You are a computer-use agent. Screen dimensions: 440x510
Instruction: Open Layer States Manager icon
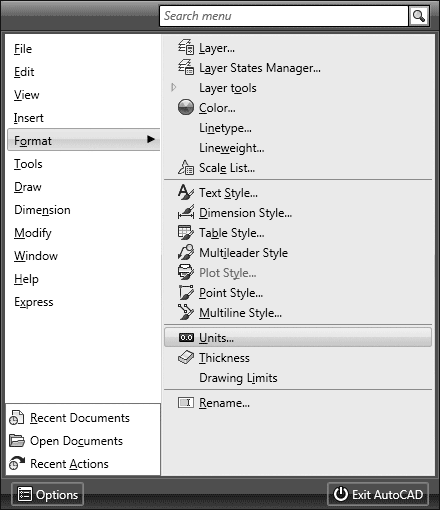tap(186, 67)
